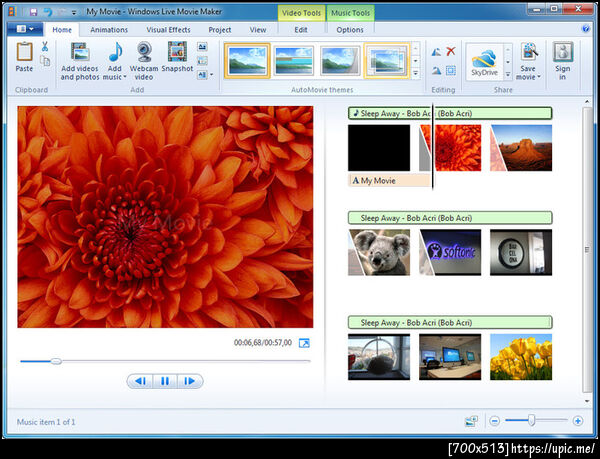Viewport: 600px width, 459px height.
Task: Rotate right using the Editing icon
Action: click(437, 70)
